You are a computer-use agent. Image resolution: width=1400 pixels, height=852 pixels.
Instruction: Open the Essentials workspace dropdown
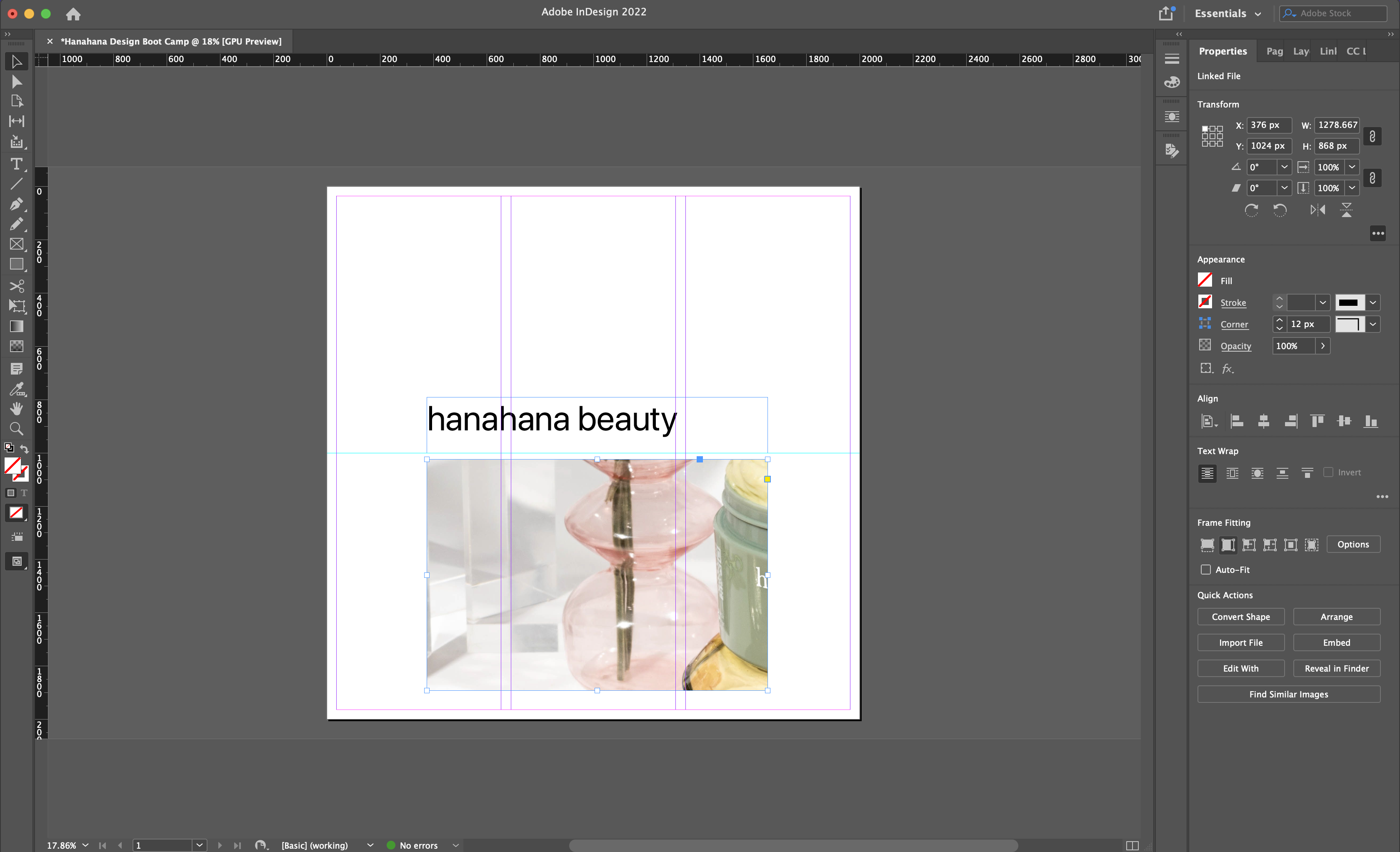pyautogui.click(x=1227, y=14)
